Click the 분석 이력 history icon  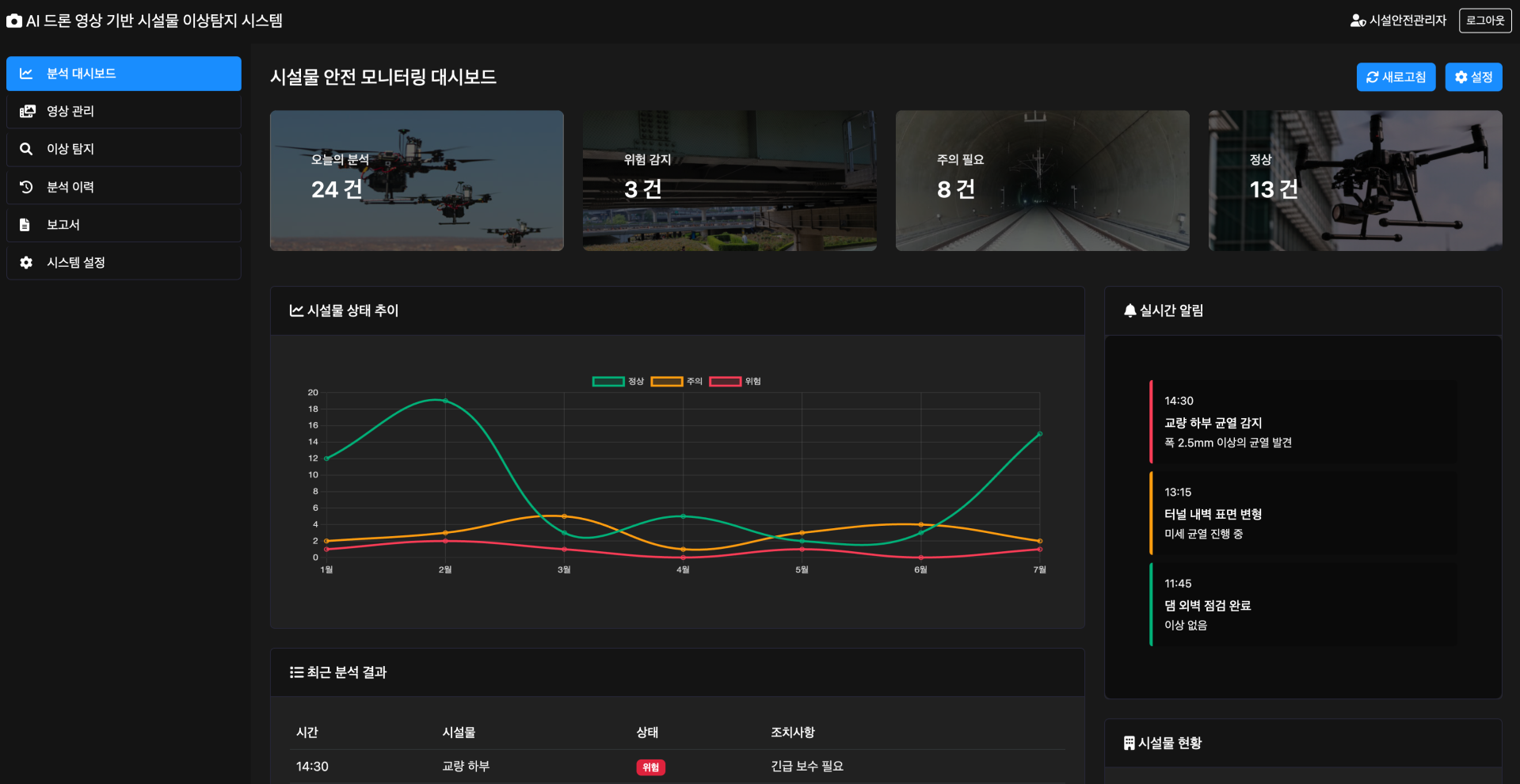(26, 187)
